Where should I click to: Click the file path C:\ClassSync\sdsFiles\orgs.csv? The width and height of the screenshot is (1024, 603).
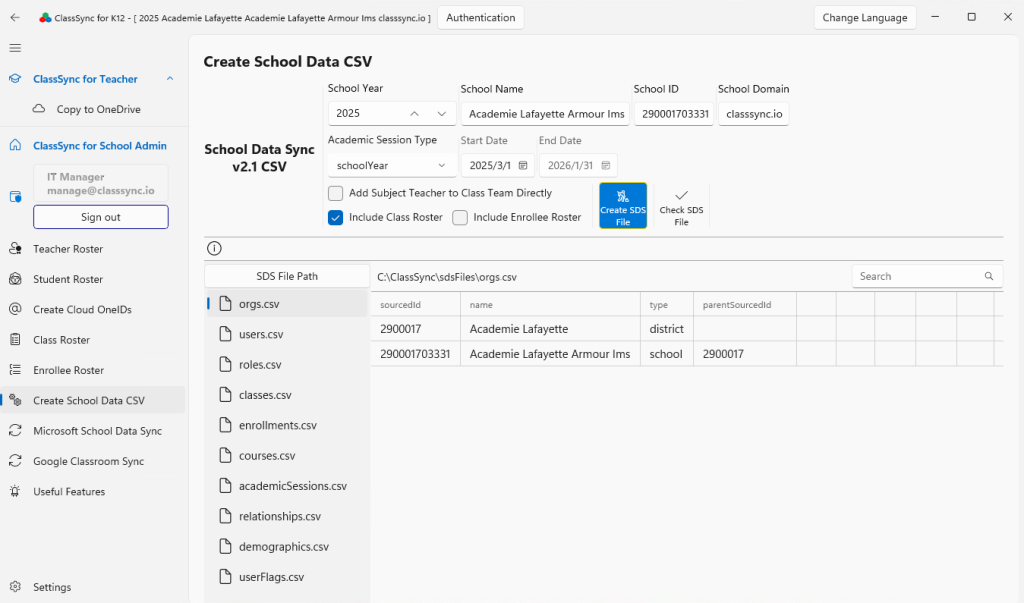447,277
